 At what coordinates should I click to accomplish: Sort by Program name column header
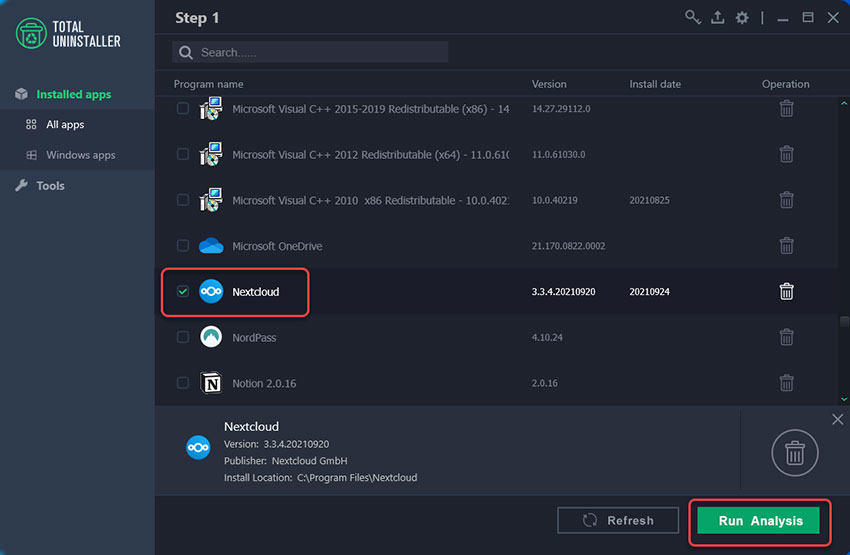tap(208, 84)
